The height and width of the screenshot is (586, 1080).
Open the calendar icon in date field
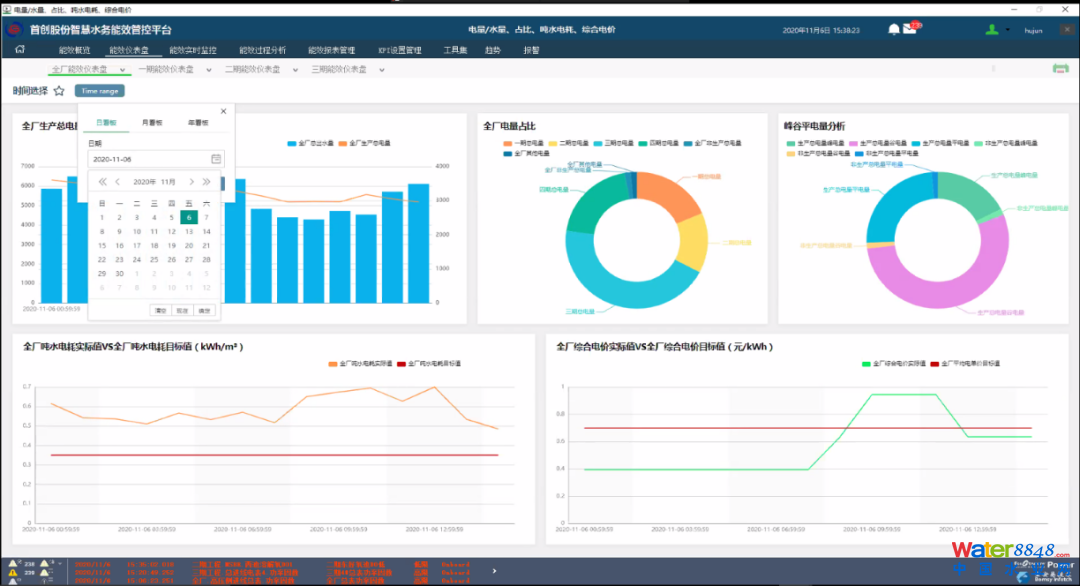point(216,159)
